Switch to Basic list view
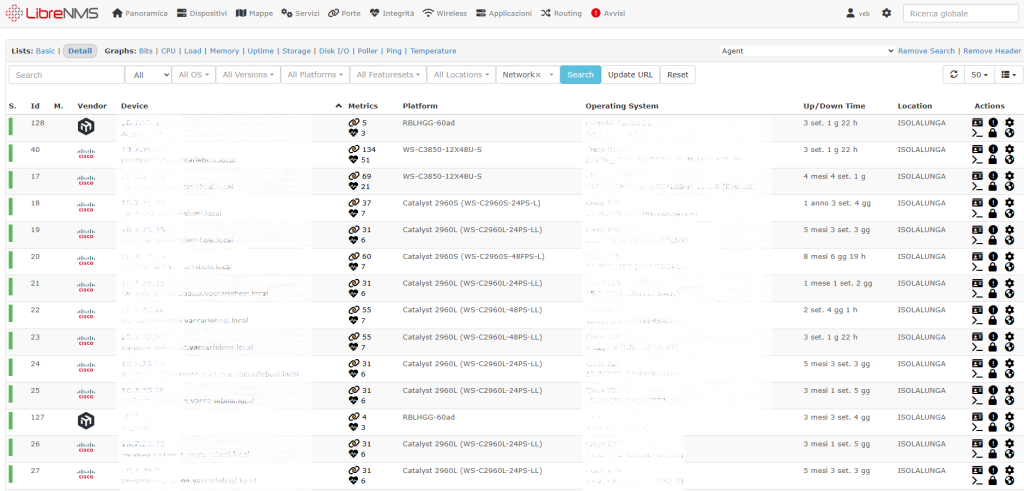 (x=46, y=51)
